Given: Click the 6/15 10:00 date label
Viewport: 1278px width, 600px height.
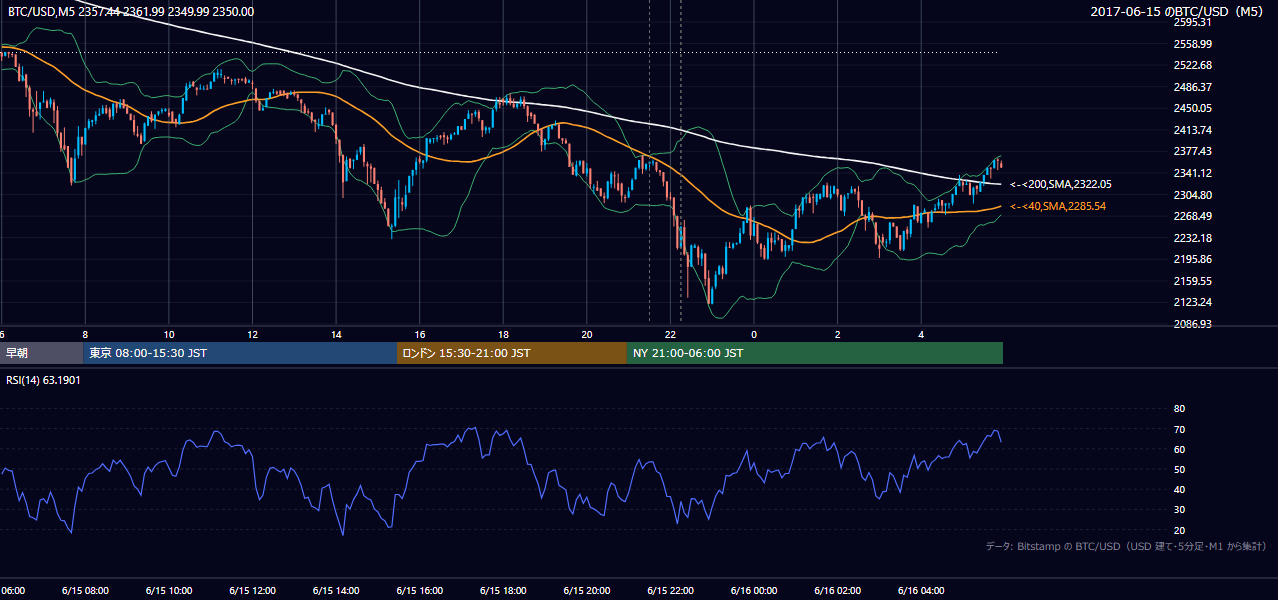Looking at the screenshot, I should tap(169, 590).
